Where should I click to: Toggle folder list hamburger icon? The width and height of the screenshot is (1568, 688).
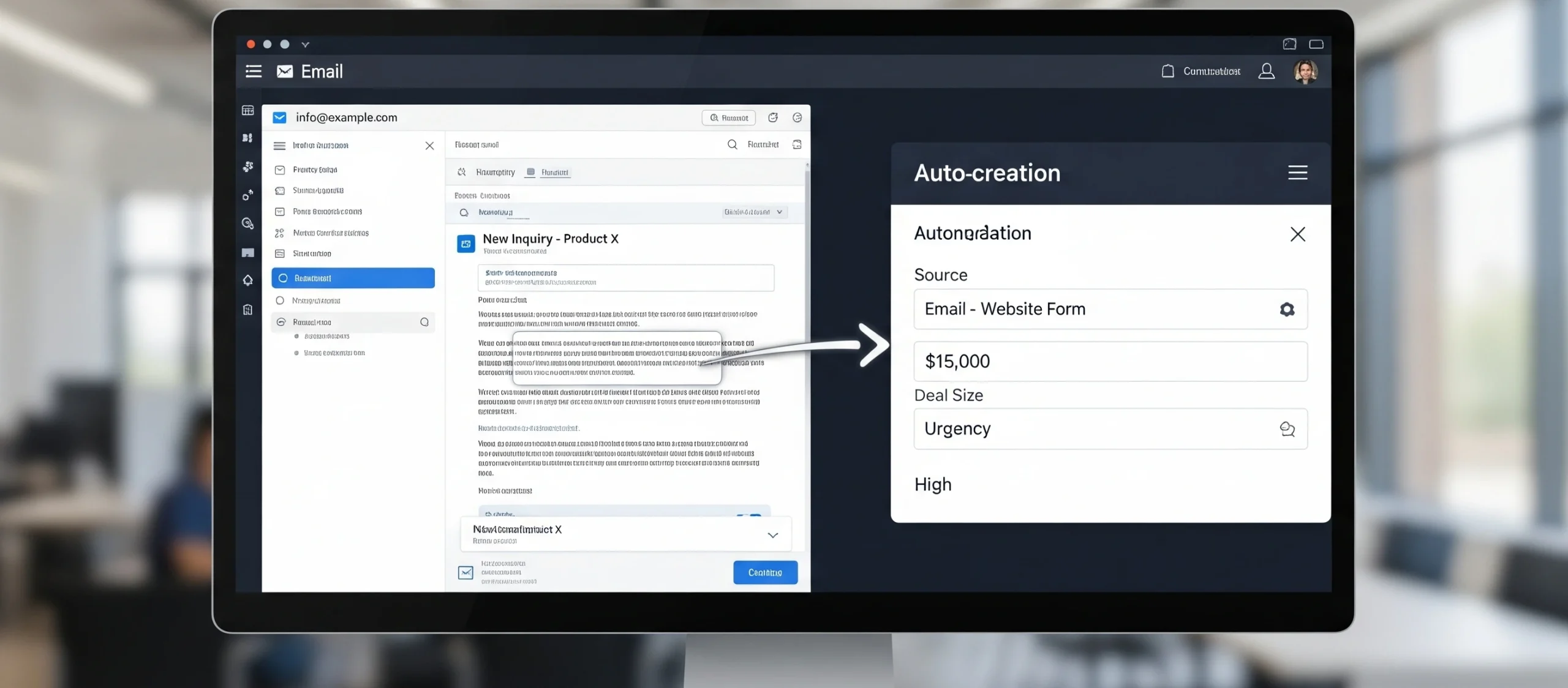[279, 146]
